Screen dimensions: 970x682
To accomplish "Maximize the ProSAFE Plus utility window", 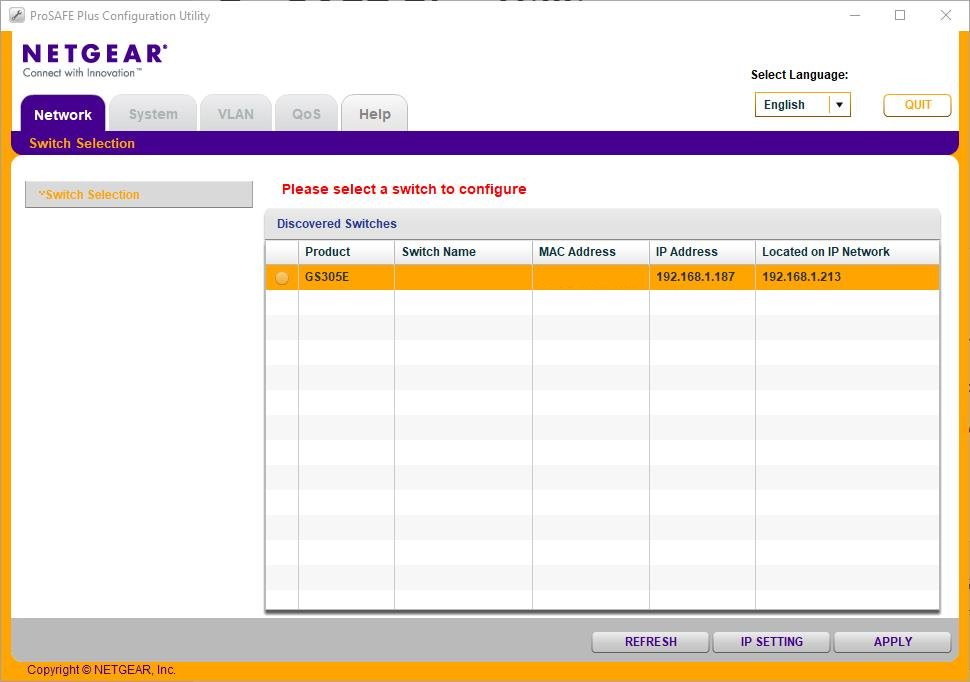I will pyautogui.click(x=900, y=15).
